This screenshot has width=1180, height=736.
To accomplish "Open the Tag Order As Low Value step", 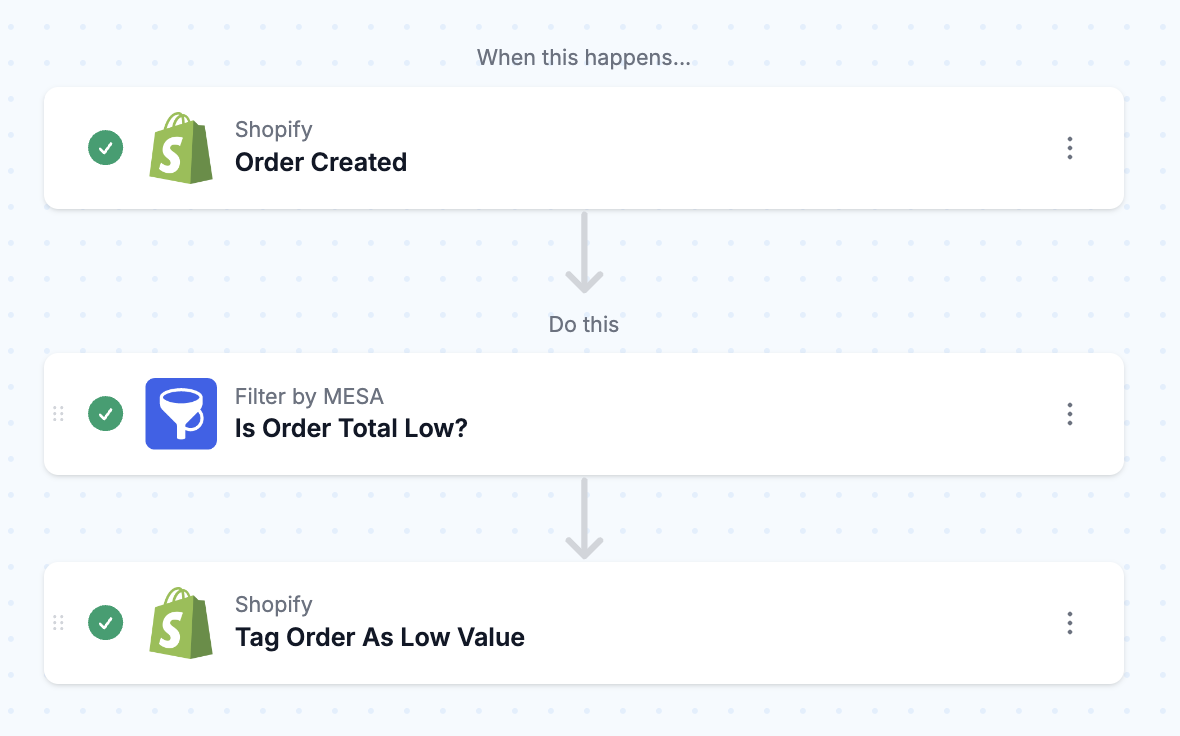I will [x=584, y=623].
